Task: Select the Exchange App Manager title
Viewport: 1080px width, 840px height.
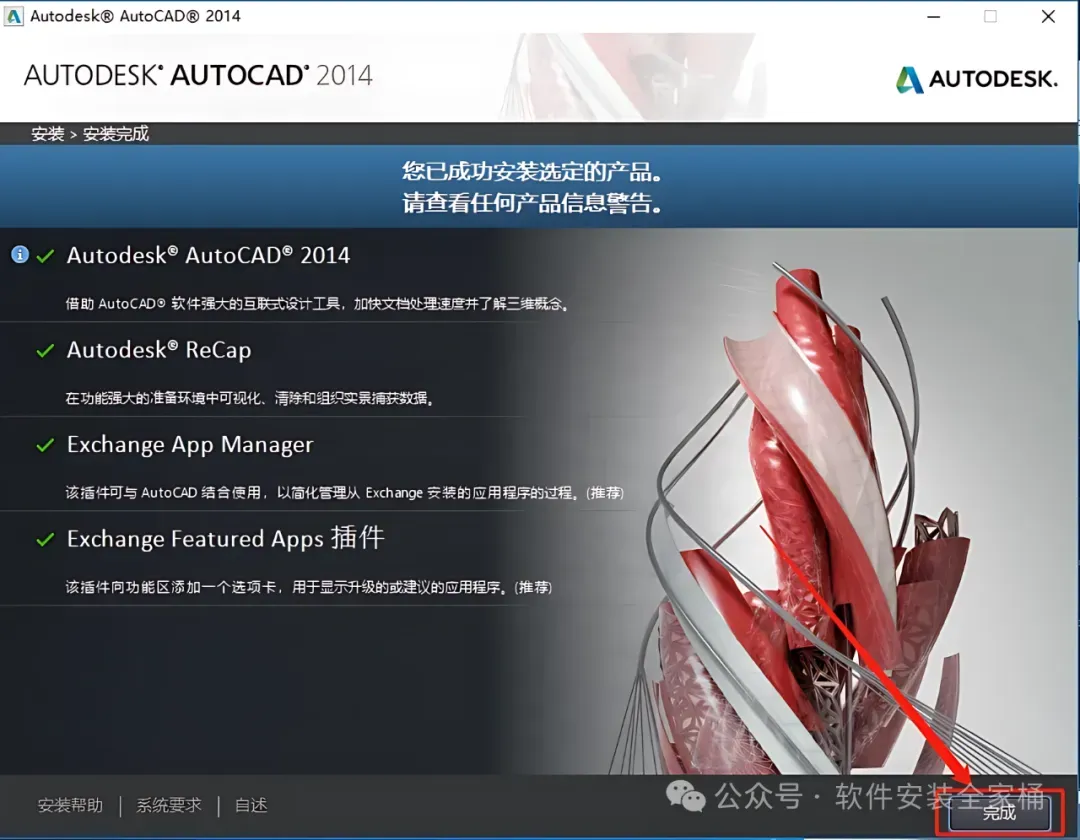Action: click(x=190, y=445)
